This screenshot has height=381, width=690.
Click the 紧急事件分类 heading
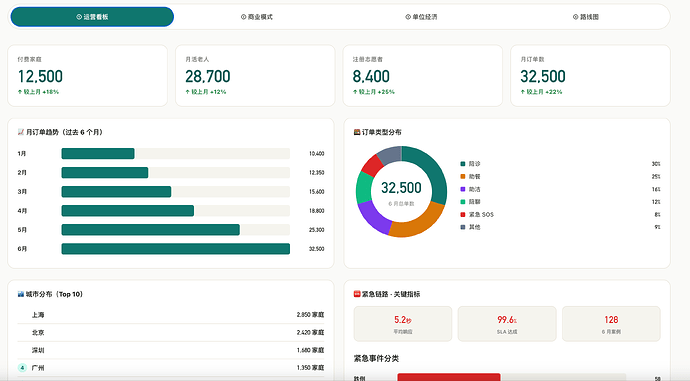[376, 359]
